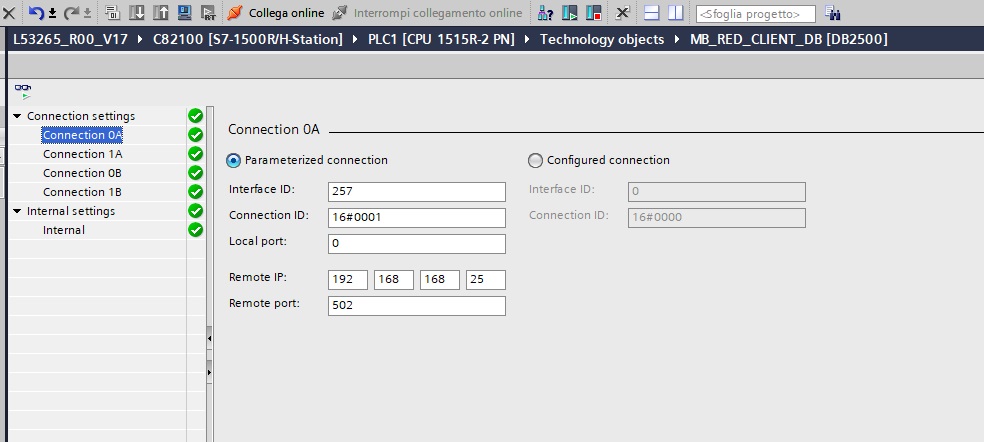Click Collega online button
This screenshot has height=442, width=984.
coord(276,13)
